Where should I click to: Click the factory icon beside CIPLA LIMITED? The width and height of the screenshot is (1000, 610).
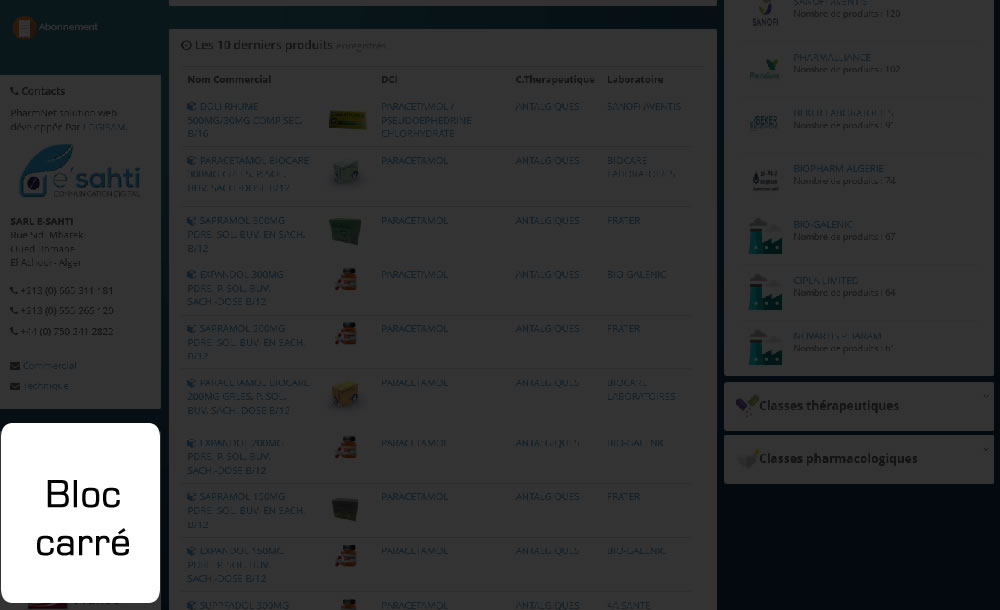[765, 292]
